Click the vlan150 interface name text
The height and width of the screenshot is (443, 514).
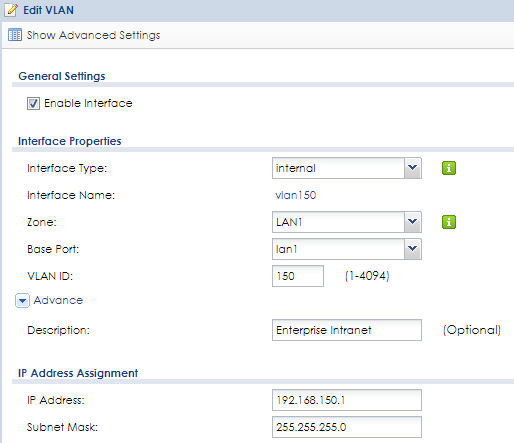click(x=296, y=195)
